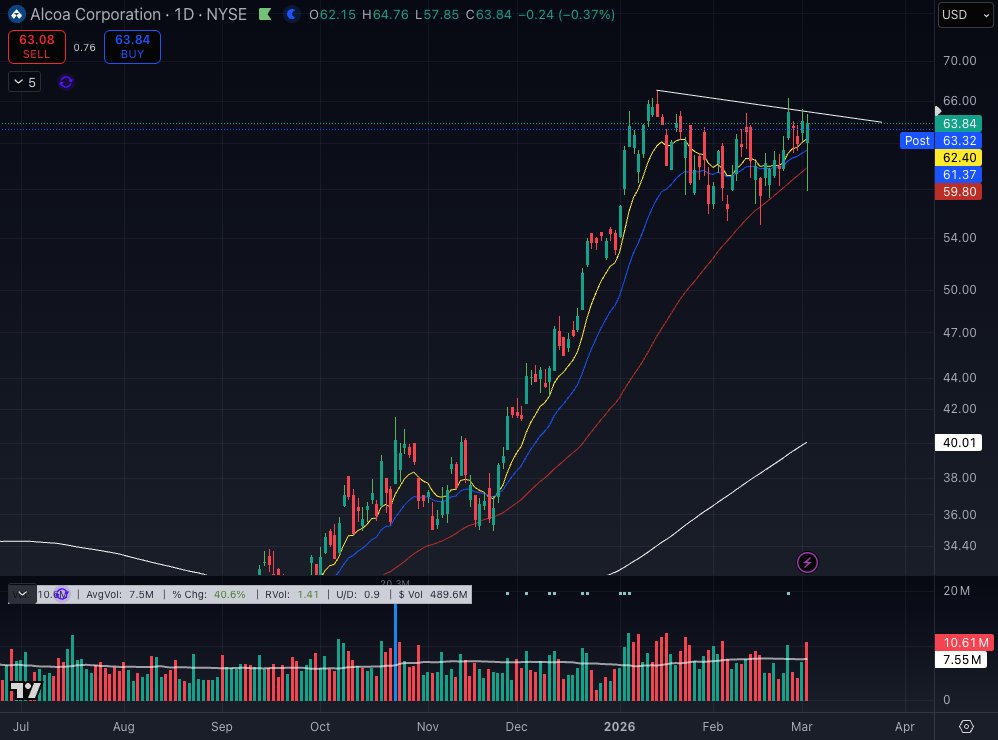Click the moon post-market session icon

pos(292,14)
